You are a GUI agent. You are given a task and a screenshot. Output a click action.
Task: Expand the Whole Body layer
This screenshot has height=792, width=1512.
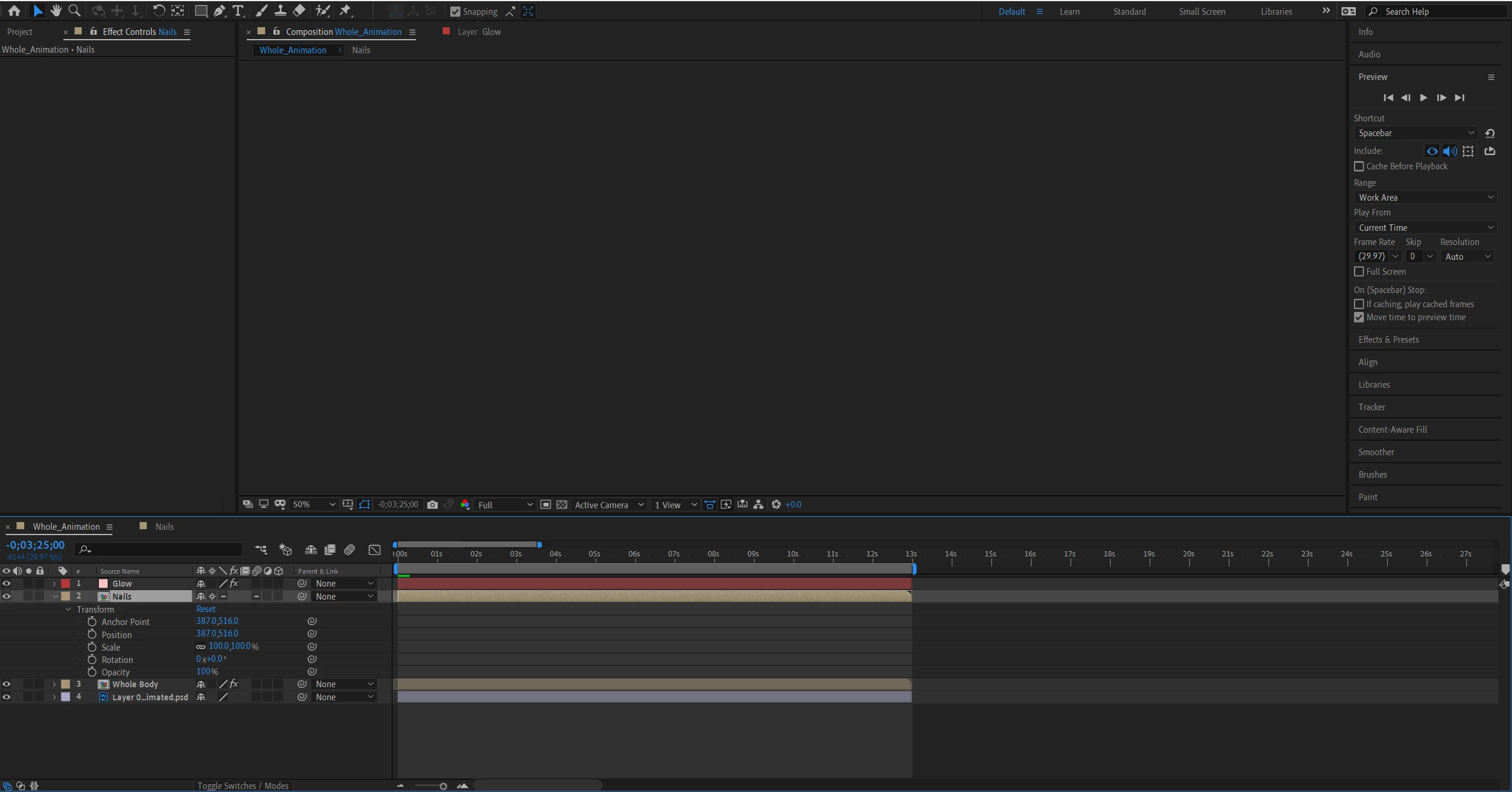54,684
